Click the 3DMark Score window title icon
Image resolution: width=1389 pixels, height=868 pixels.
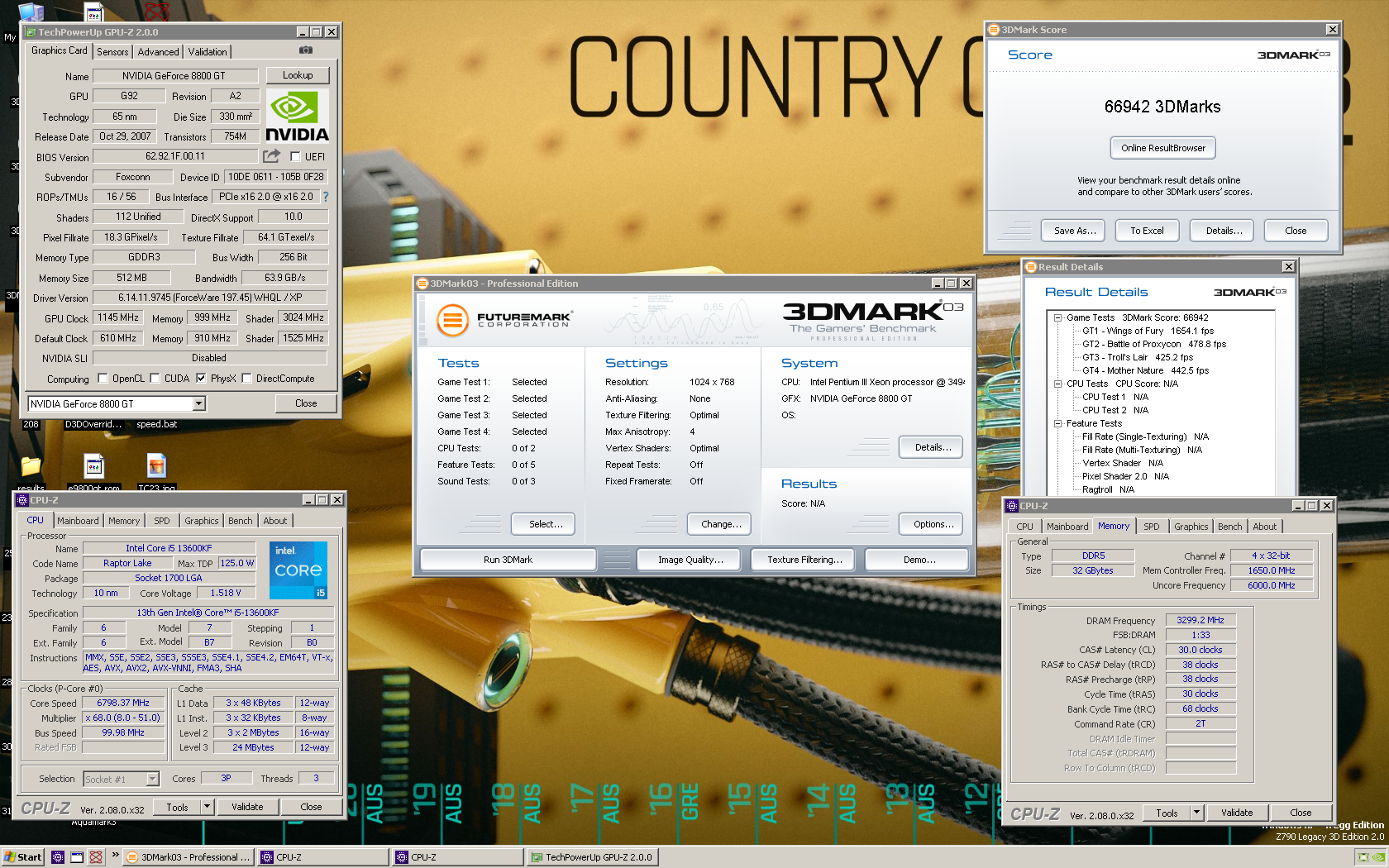click(x=995, y=30)
